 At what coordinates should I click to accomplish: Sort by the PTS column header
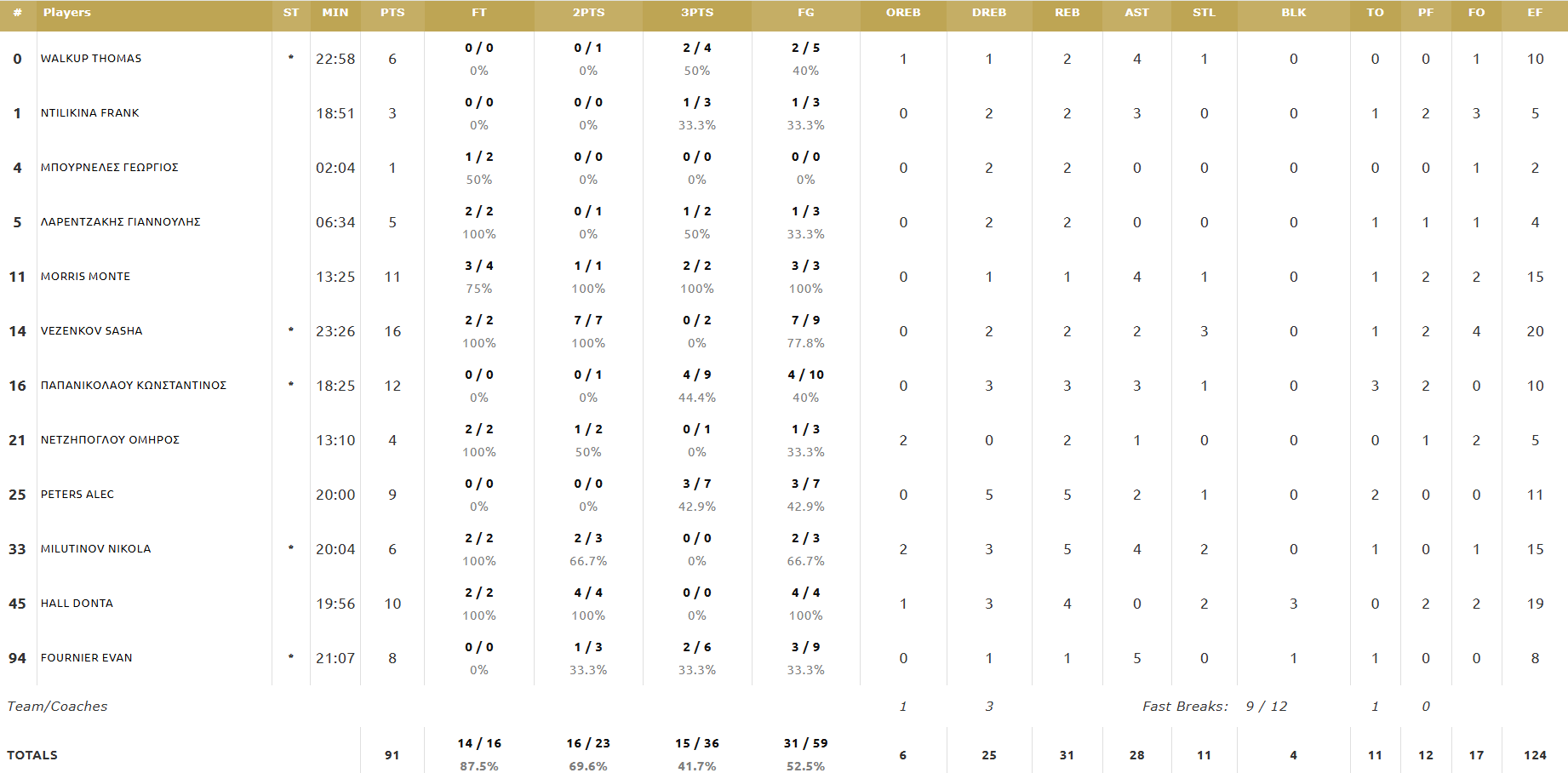[x=392, y=13]
